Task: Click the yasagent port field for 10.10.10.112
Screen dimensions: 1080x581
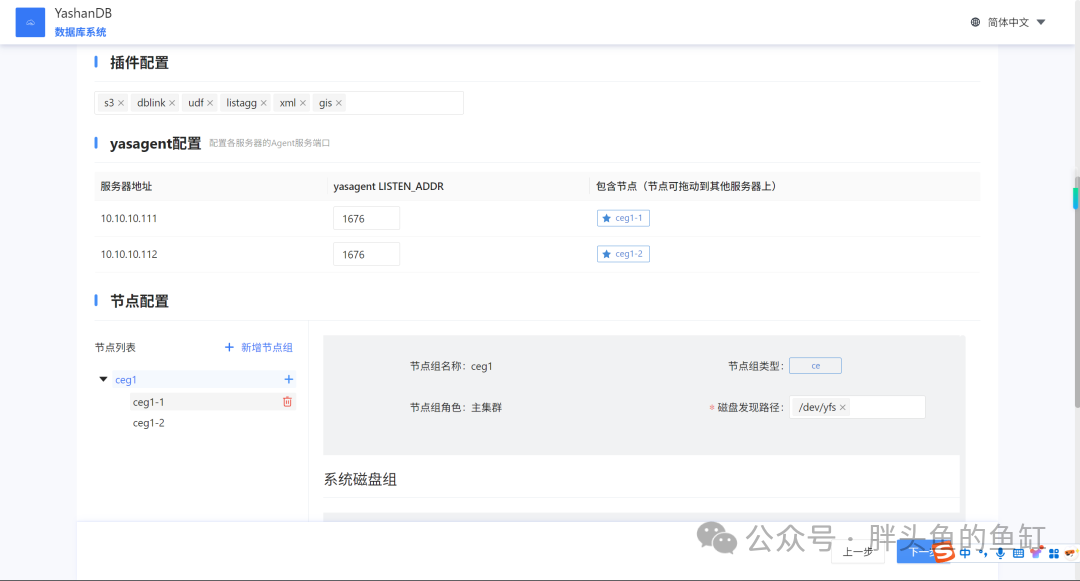Action: 366,255
